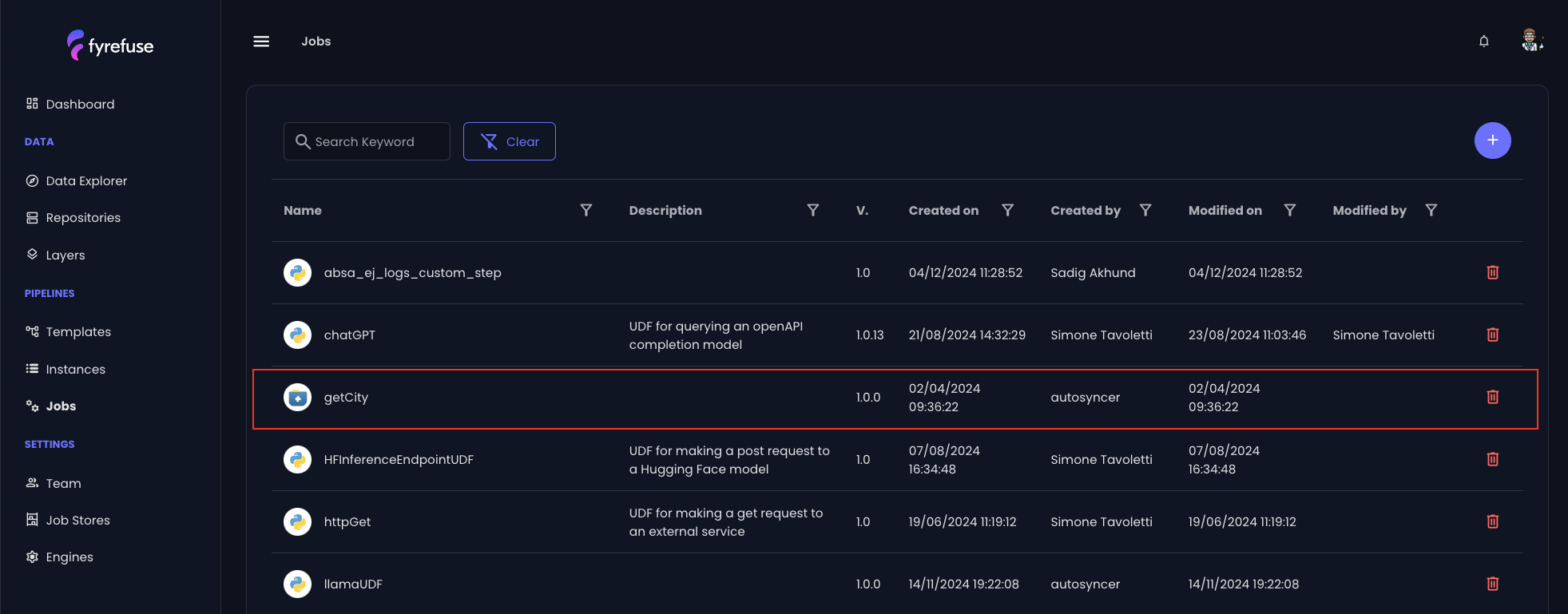The width and height of the screenshot is (1568, 614).
Task: Delete the chatGPT job with trash icon
Action: 1492,335
